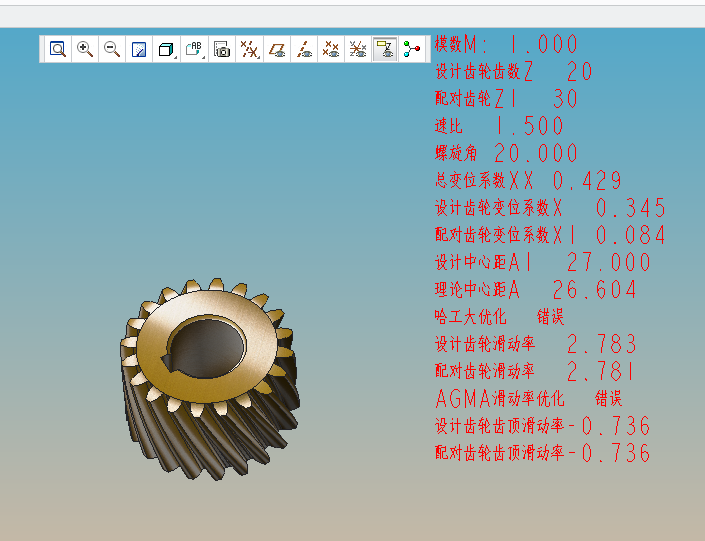Click the Zoom Out magnifier icon
705x541 pixels.
(112, 49)
